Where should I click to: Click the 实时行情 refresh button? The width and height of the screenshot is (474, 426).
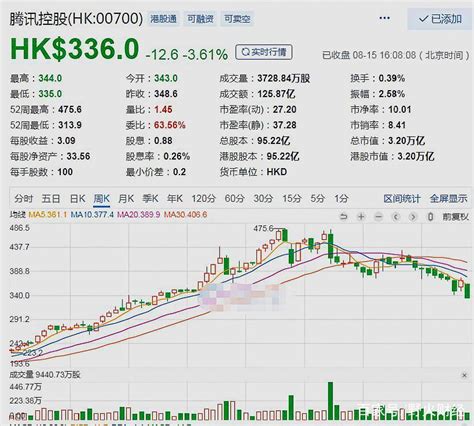(x=264, y=52)
